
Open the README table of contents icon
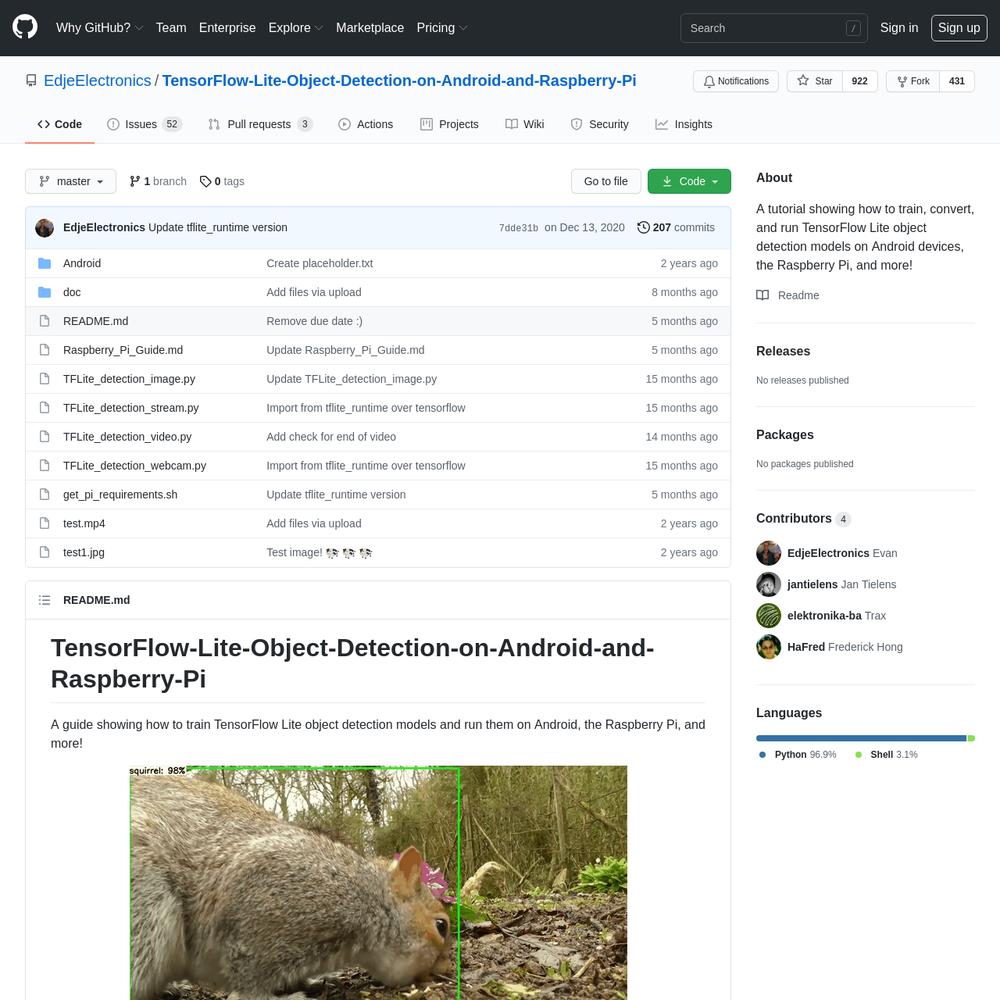point(44,600)
